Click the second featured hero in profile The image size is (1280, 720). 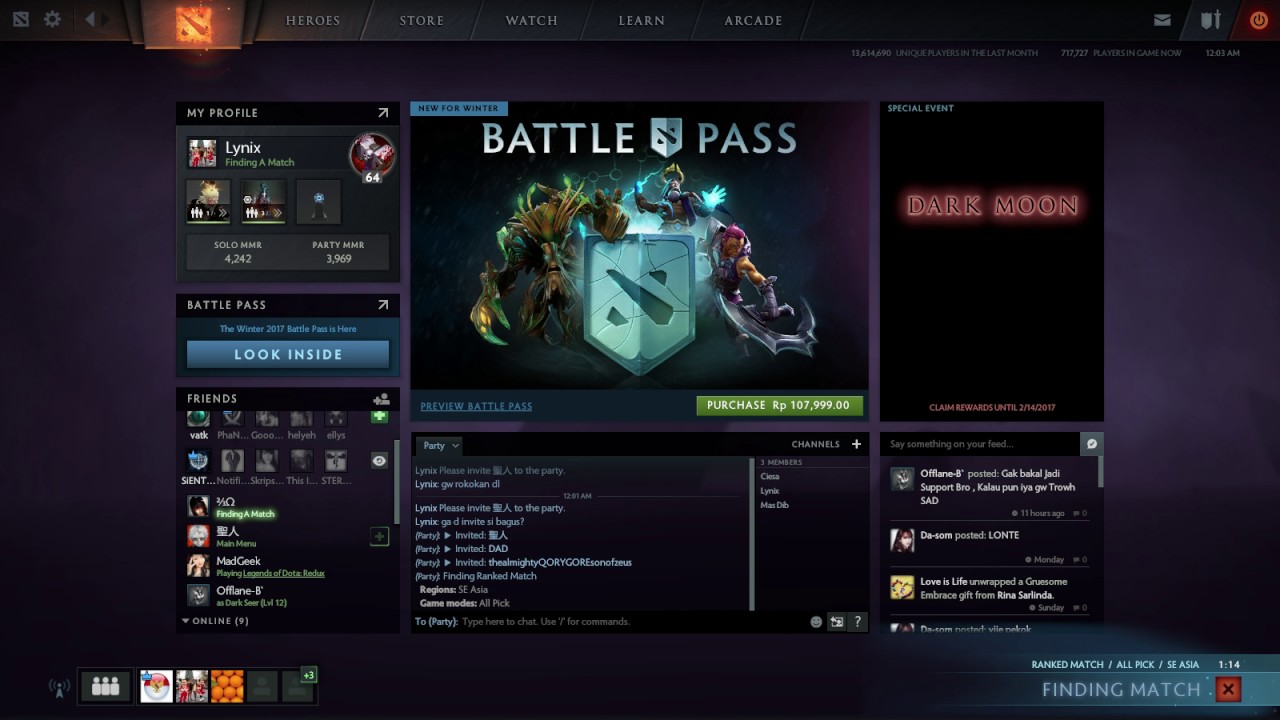264,201
